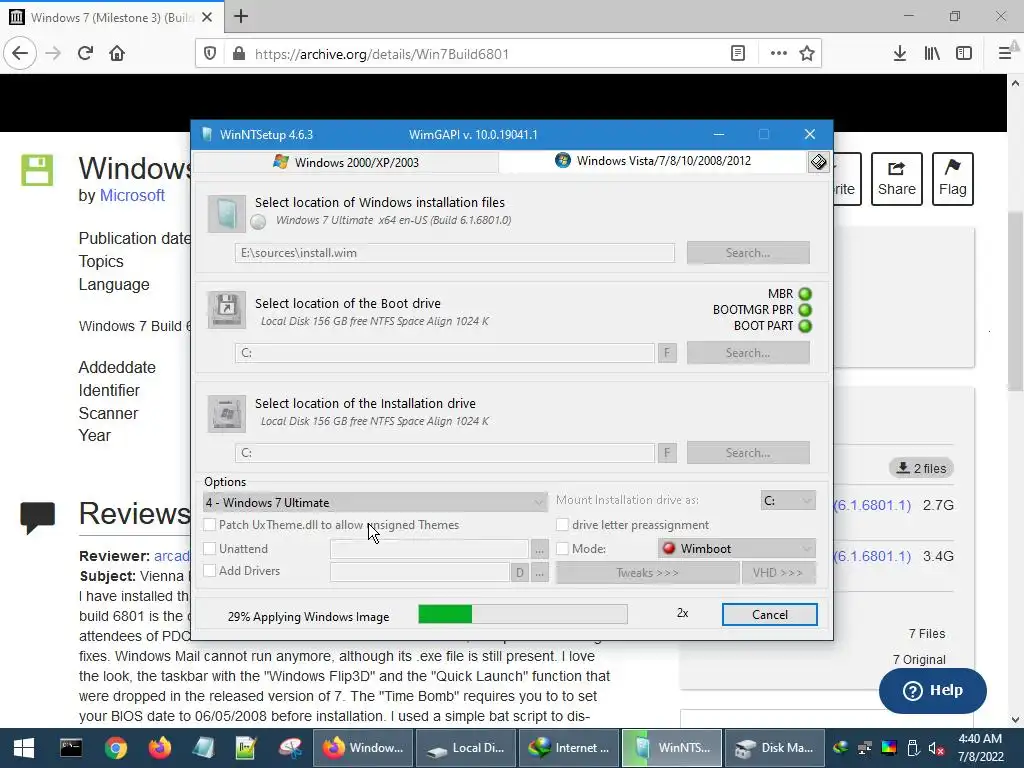Check drive letter preassignment box
The width and height of the screenshot is (1024, 768).
click(x=562, y=524)
